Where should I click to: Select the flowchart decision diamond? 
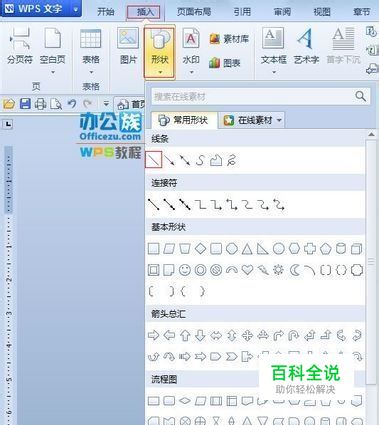(185, 401)
